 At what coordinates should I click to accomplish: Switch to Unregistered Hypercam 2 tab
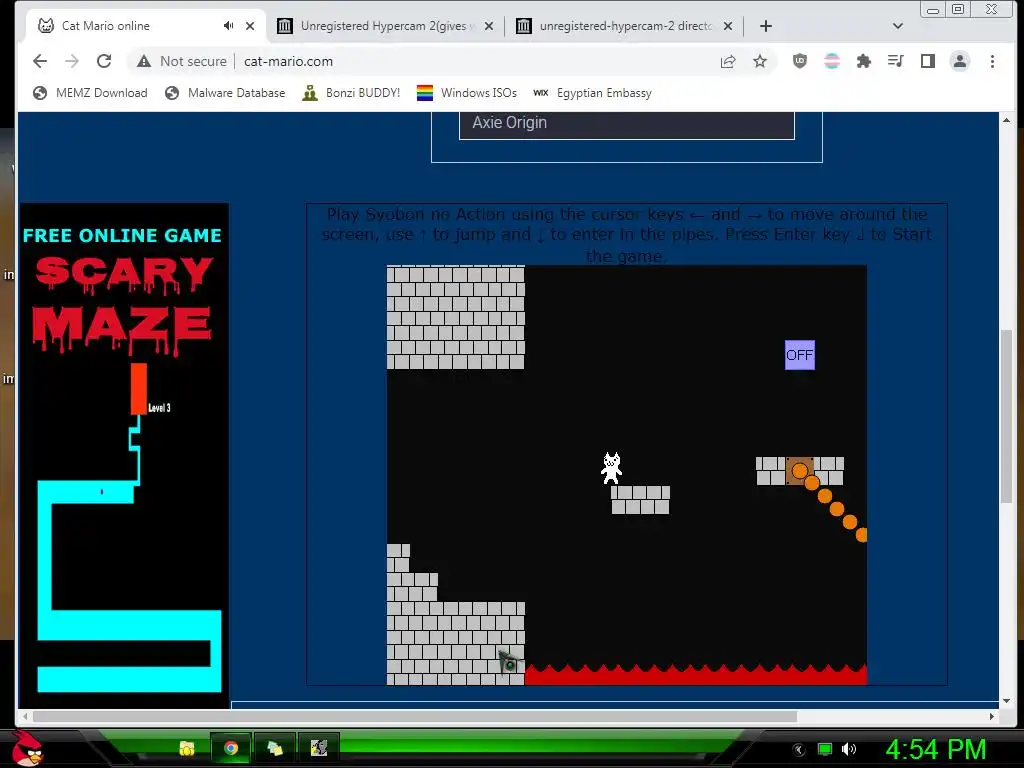tap(383, 26)
